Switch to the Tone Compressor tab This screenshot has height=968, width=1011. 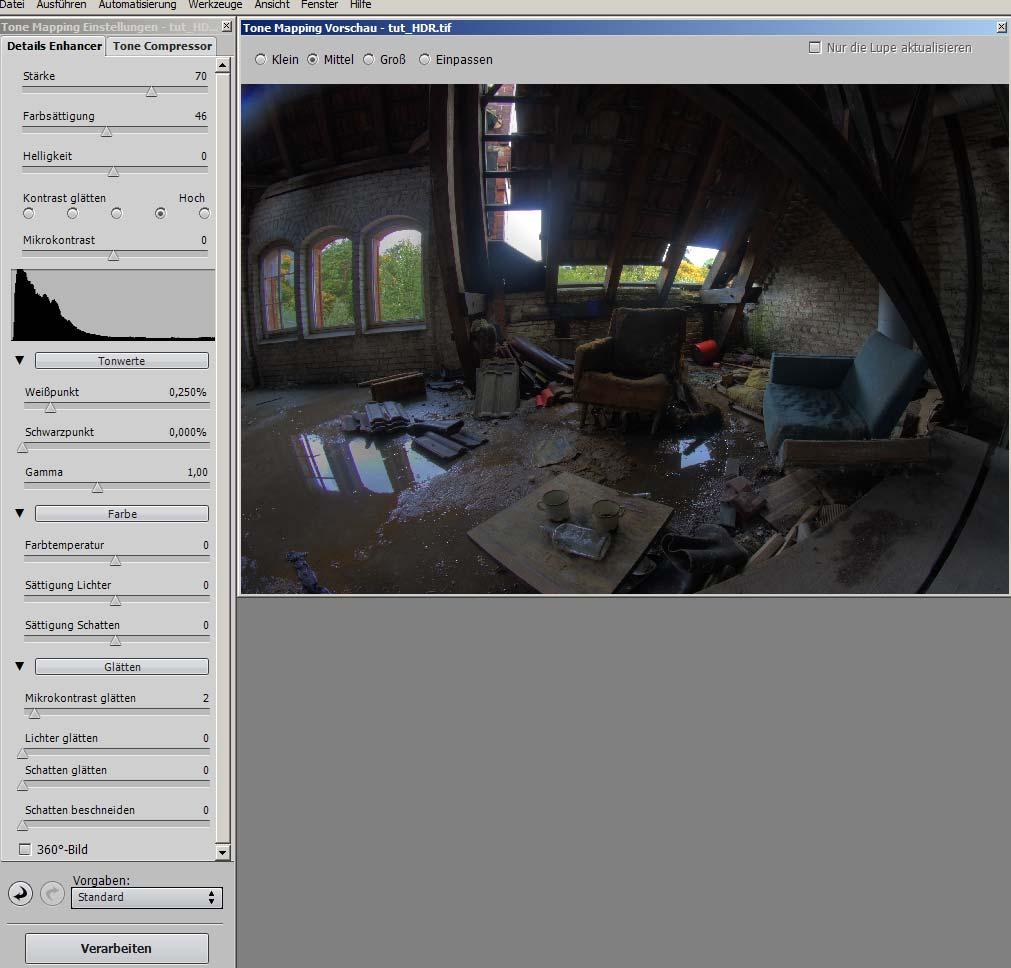pos(162,46)
